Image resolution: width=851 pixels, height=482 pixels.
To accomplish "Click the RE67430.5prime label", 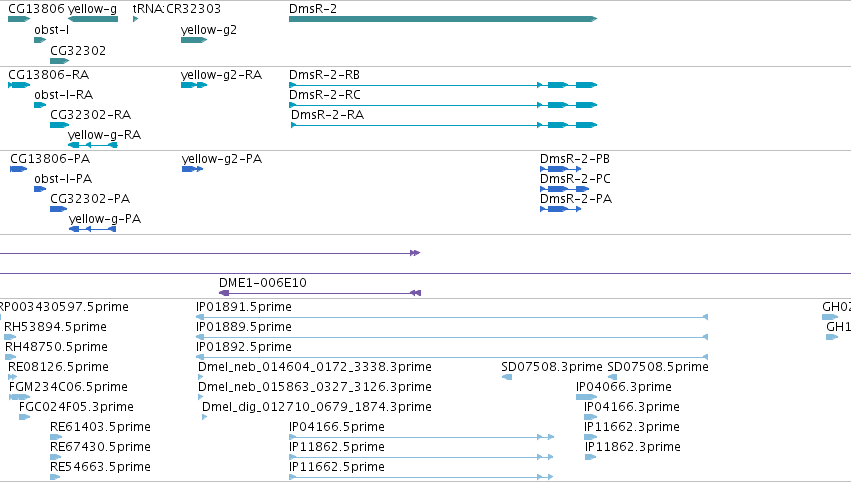I will [x=100, y=447].
